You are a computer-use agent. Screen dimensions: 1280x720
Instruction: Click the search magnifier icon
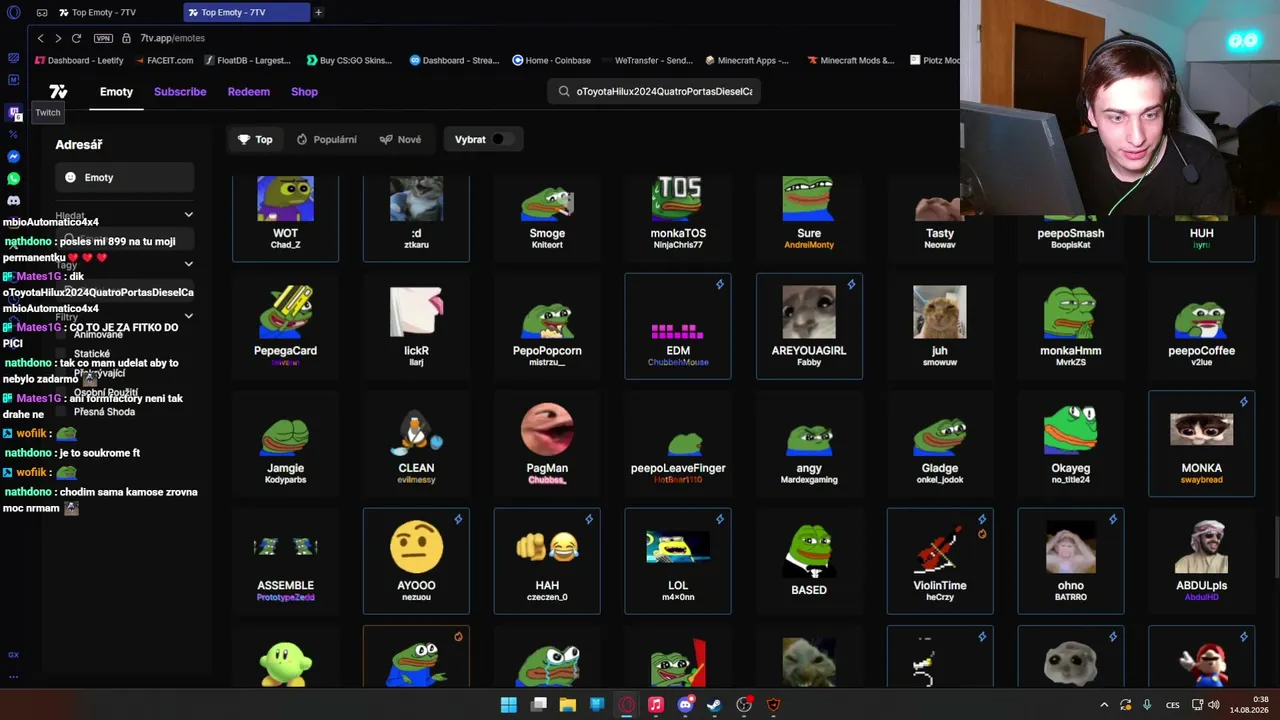coord(564,91)
